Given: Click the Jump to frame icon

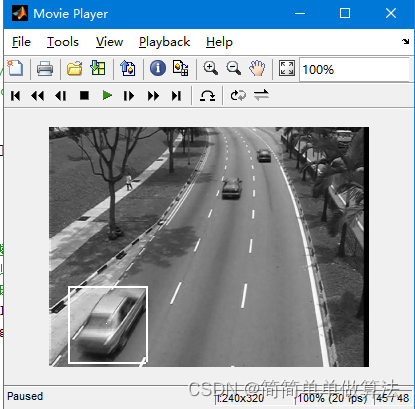Looking at the screenshot, I should [207, 96].
